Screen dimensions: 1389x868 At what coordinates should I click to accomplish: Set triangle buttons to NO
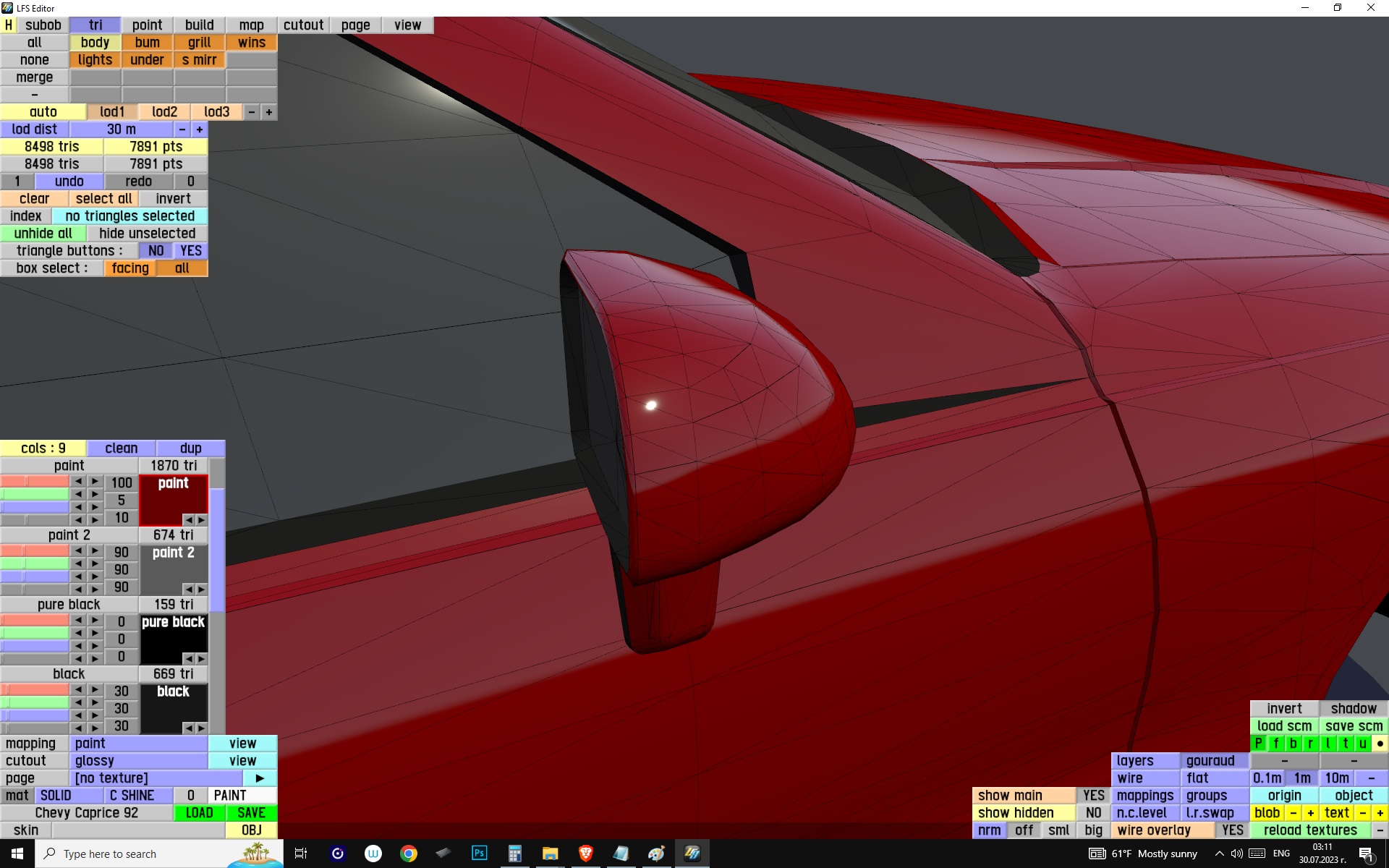156,251
